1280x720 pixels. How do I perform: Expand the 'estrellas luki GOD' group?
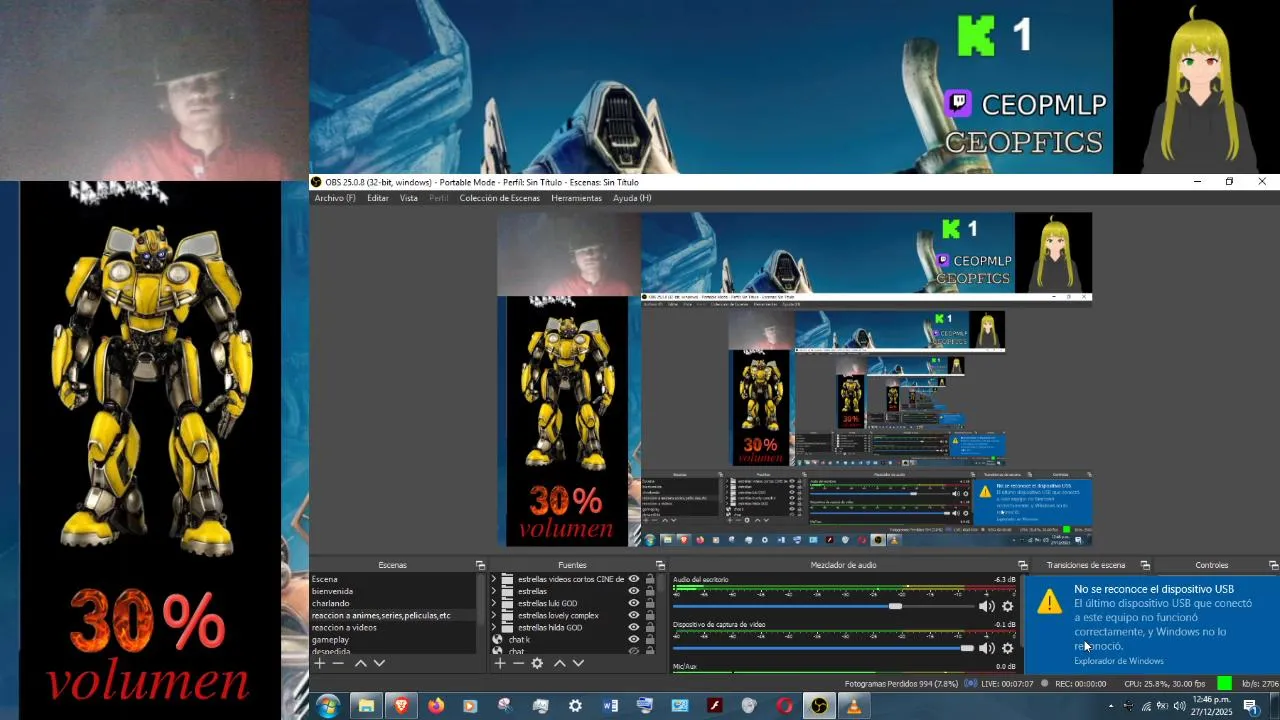click(494, 603)
